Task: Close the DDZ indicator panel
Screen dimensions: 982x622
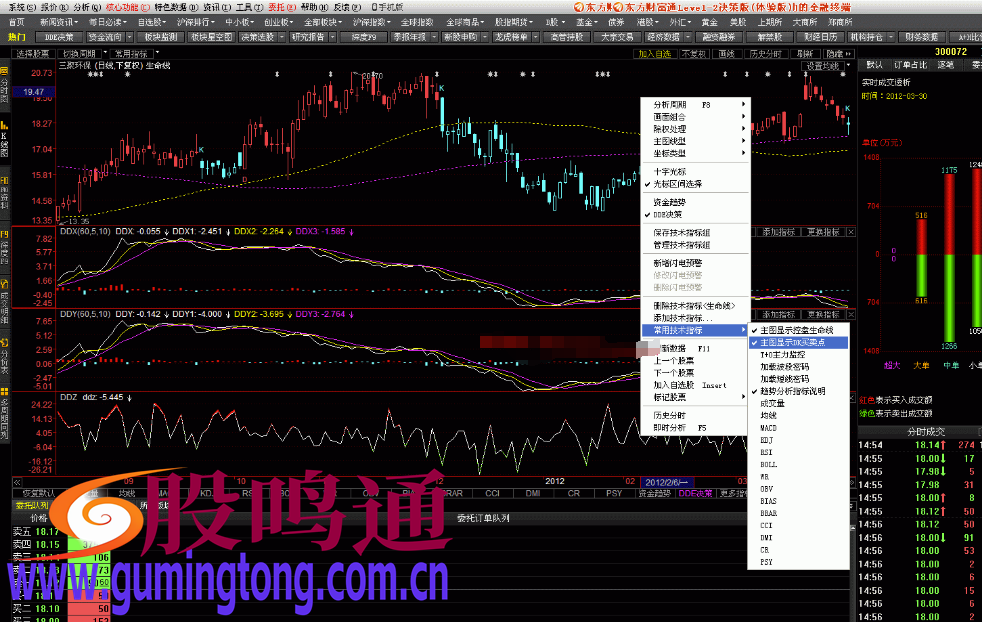Action: [x=852, y=398]
